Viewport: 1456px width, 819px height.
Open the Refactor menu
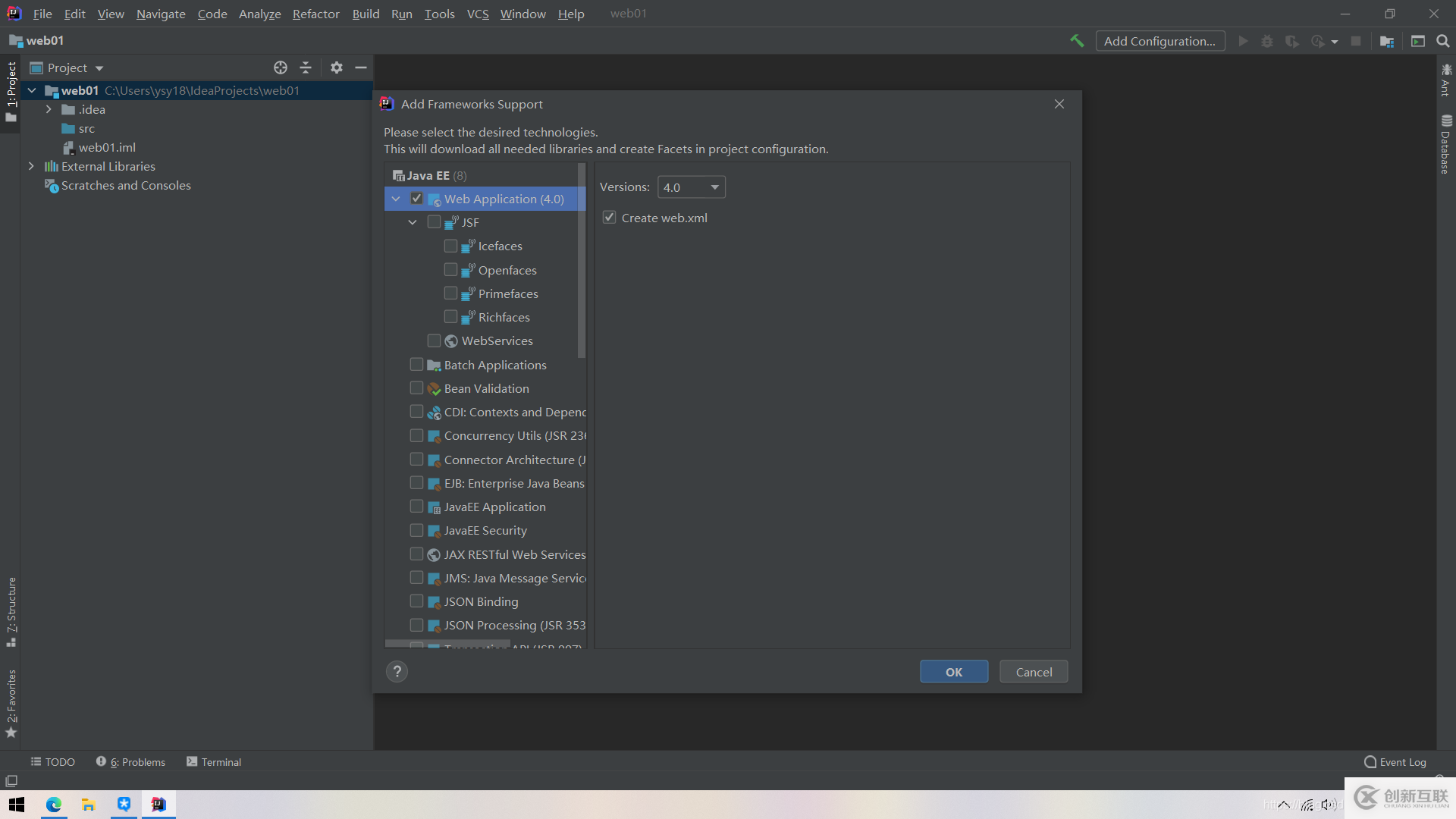315,14
